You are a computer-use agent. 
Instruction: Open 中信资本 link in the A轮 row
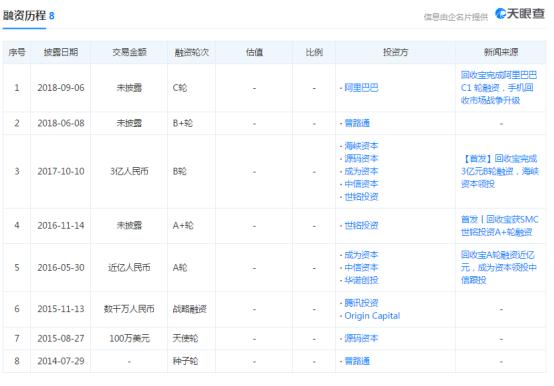point(361,267)
